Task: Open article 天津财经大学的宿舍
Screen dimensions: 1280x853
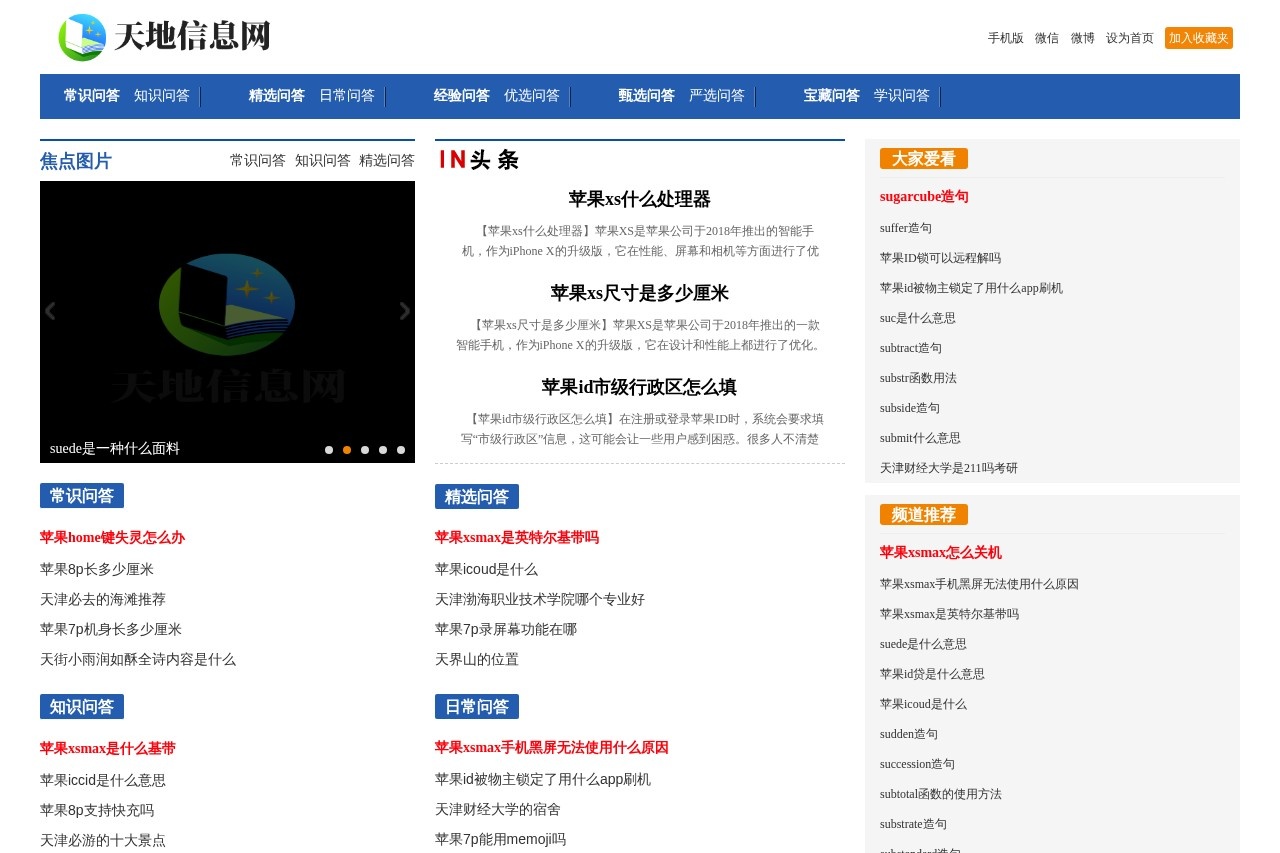Action: tap(498, 809)
